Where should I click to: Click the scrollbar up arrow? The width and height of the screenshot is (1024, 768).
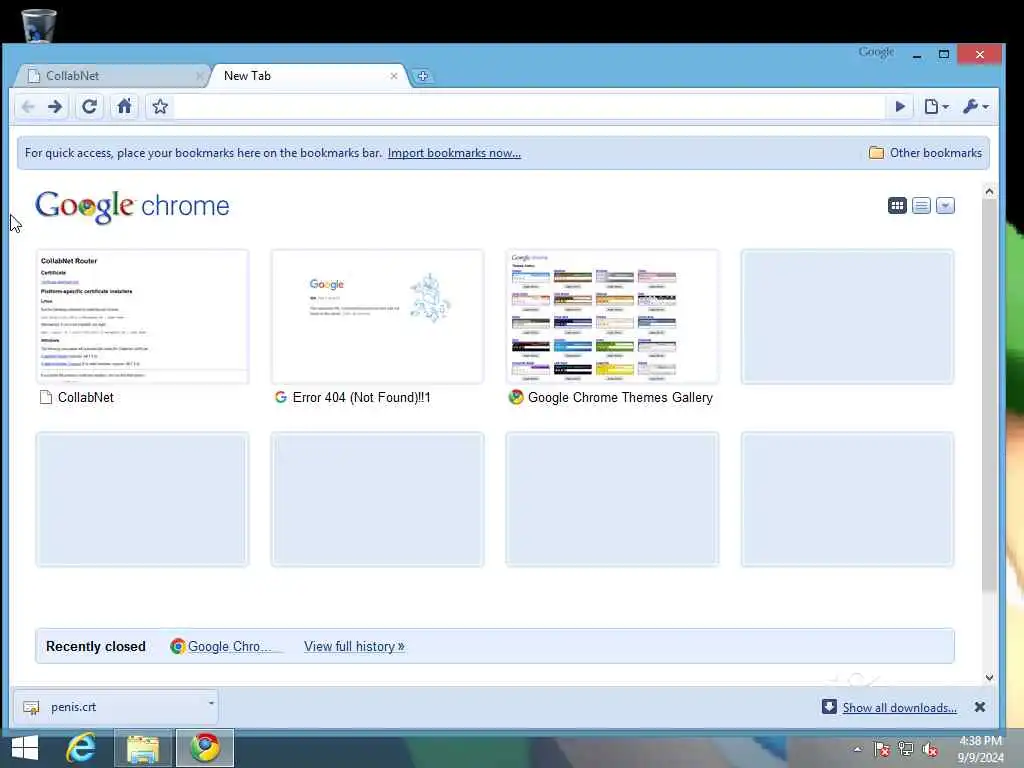(989, 191)
